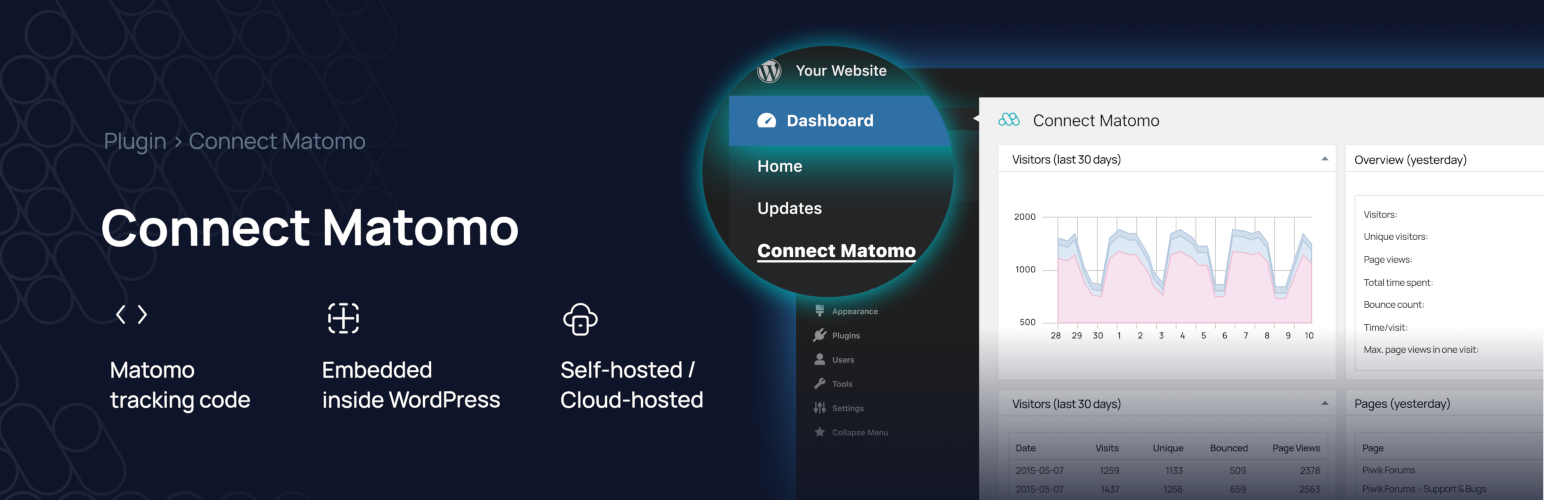Click the Time/visit: row
Viewport: 1544px width, 500px height.
(x=1388, y=328)
